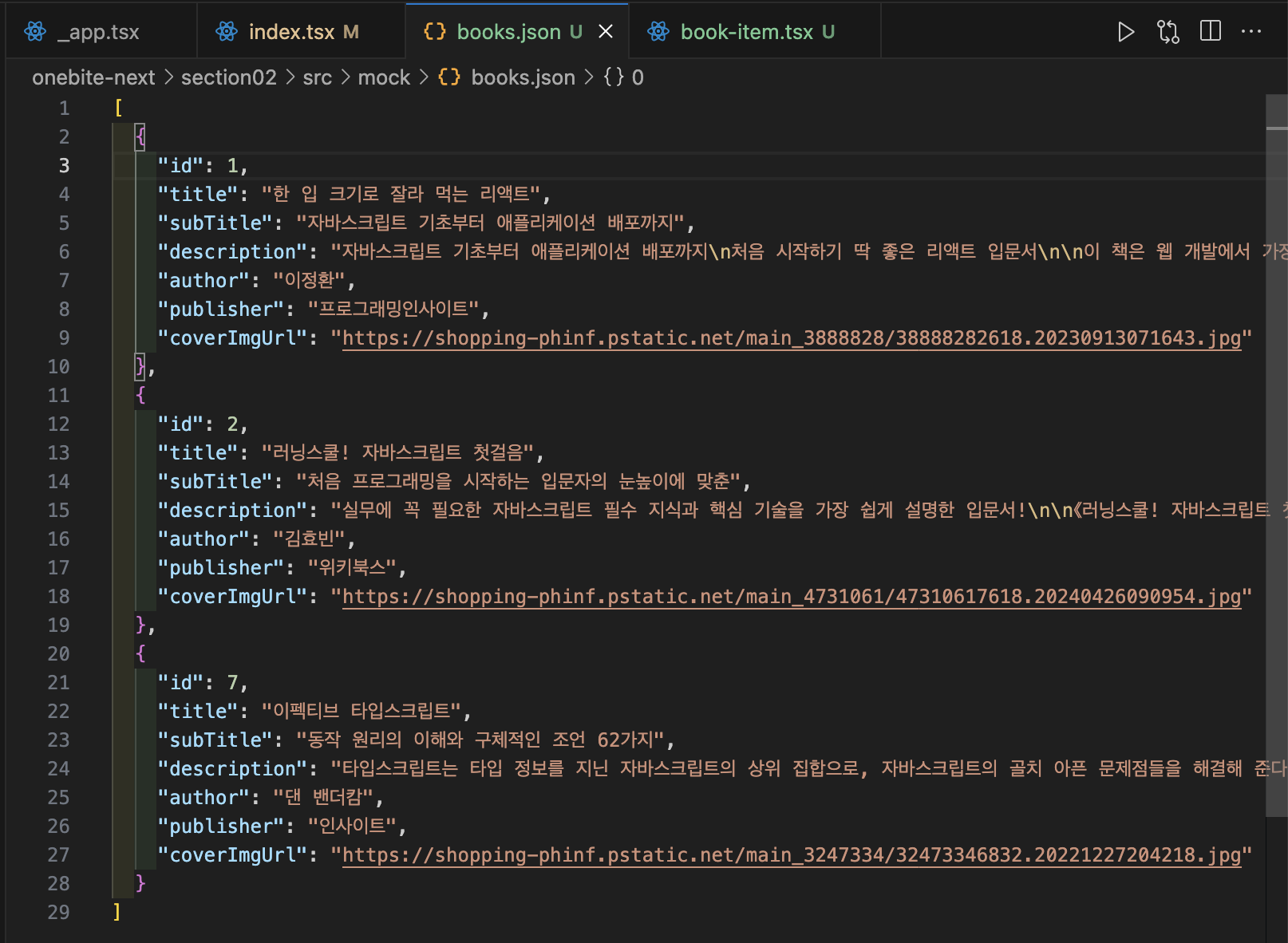The height and width of the screenshot is (943, 1288).
Task: Close the books.json tab
Action: pos(606,32)
